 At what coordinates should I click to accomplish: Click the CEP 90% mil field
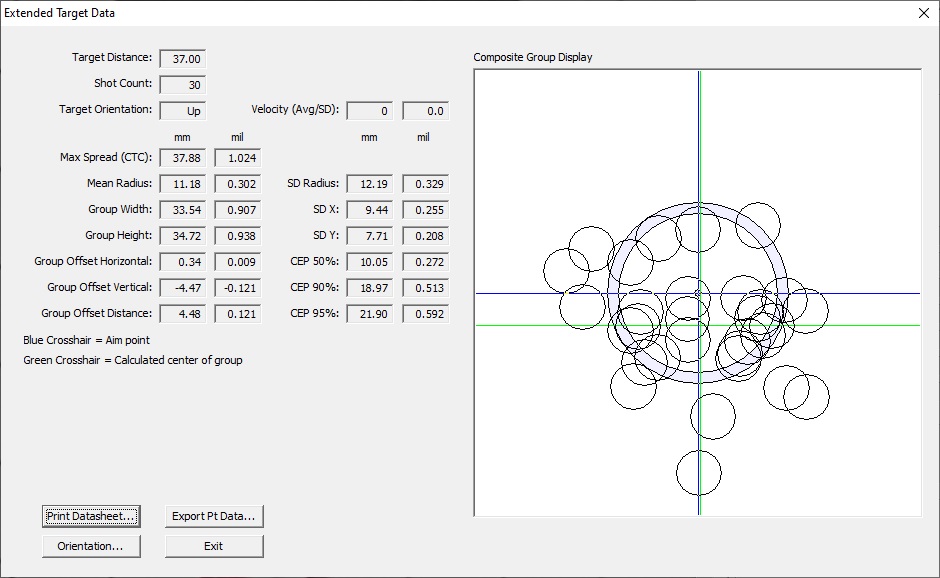pyautogui.click(x=426, y=288)
